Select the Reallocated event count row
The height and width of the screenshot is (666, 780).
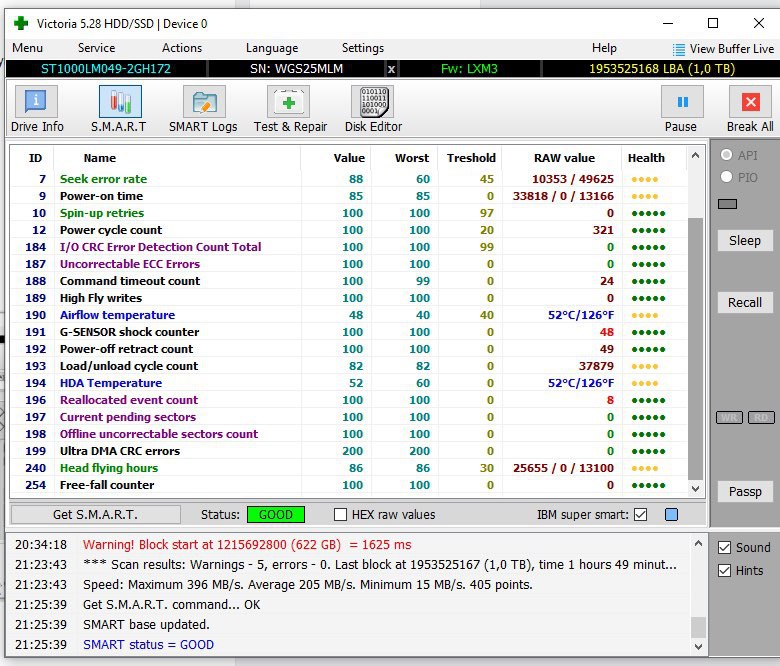pos(349,400)
